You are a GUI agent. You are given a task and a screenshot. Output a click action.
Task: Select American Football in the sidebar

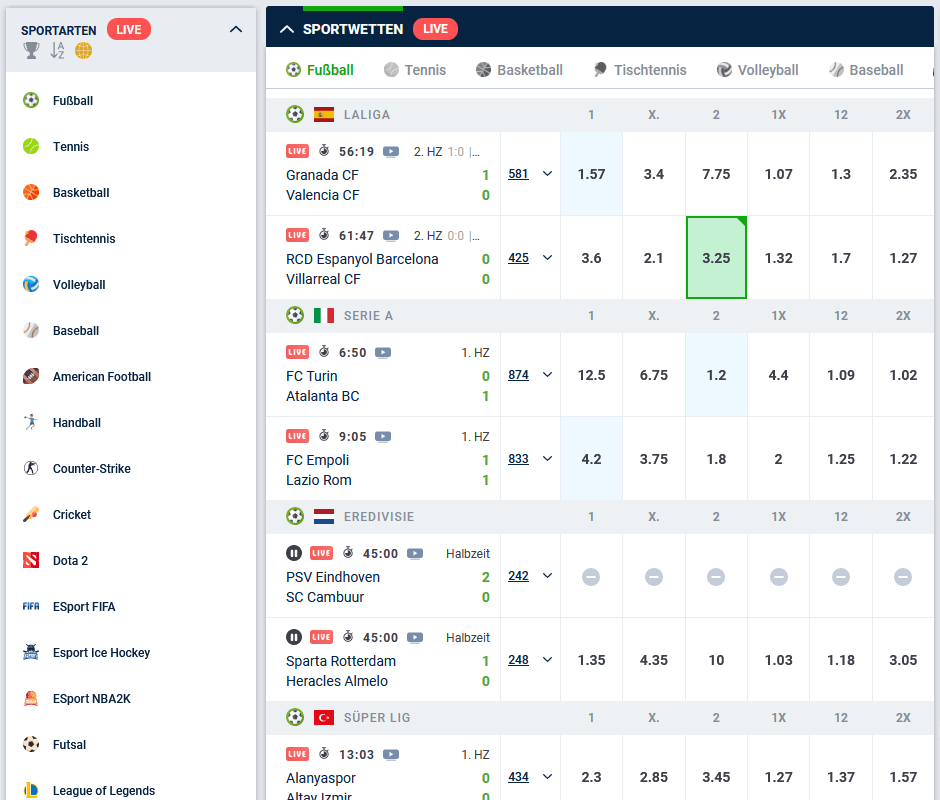[102, 377]
